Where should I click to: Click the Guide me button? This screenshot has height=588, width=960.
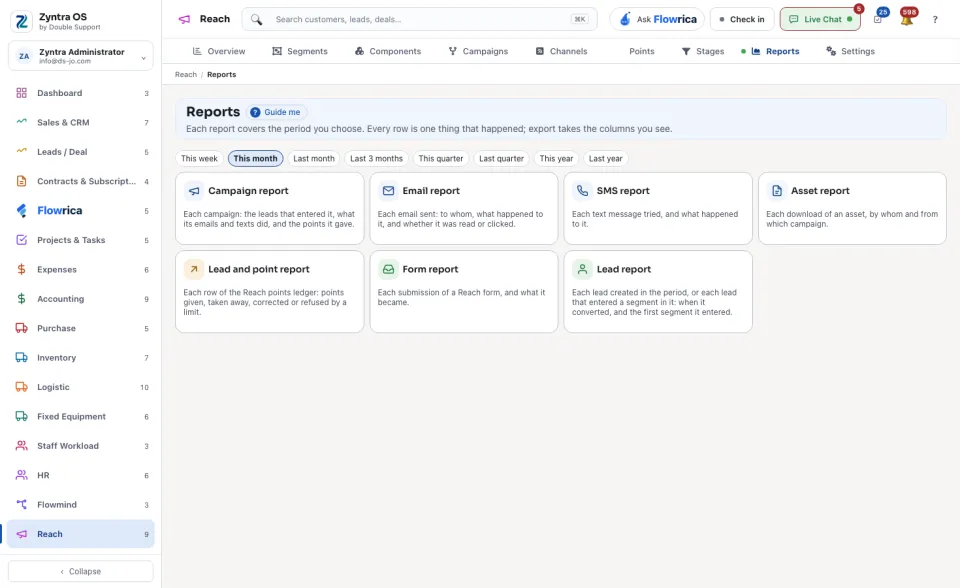tap(276, 112)
